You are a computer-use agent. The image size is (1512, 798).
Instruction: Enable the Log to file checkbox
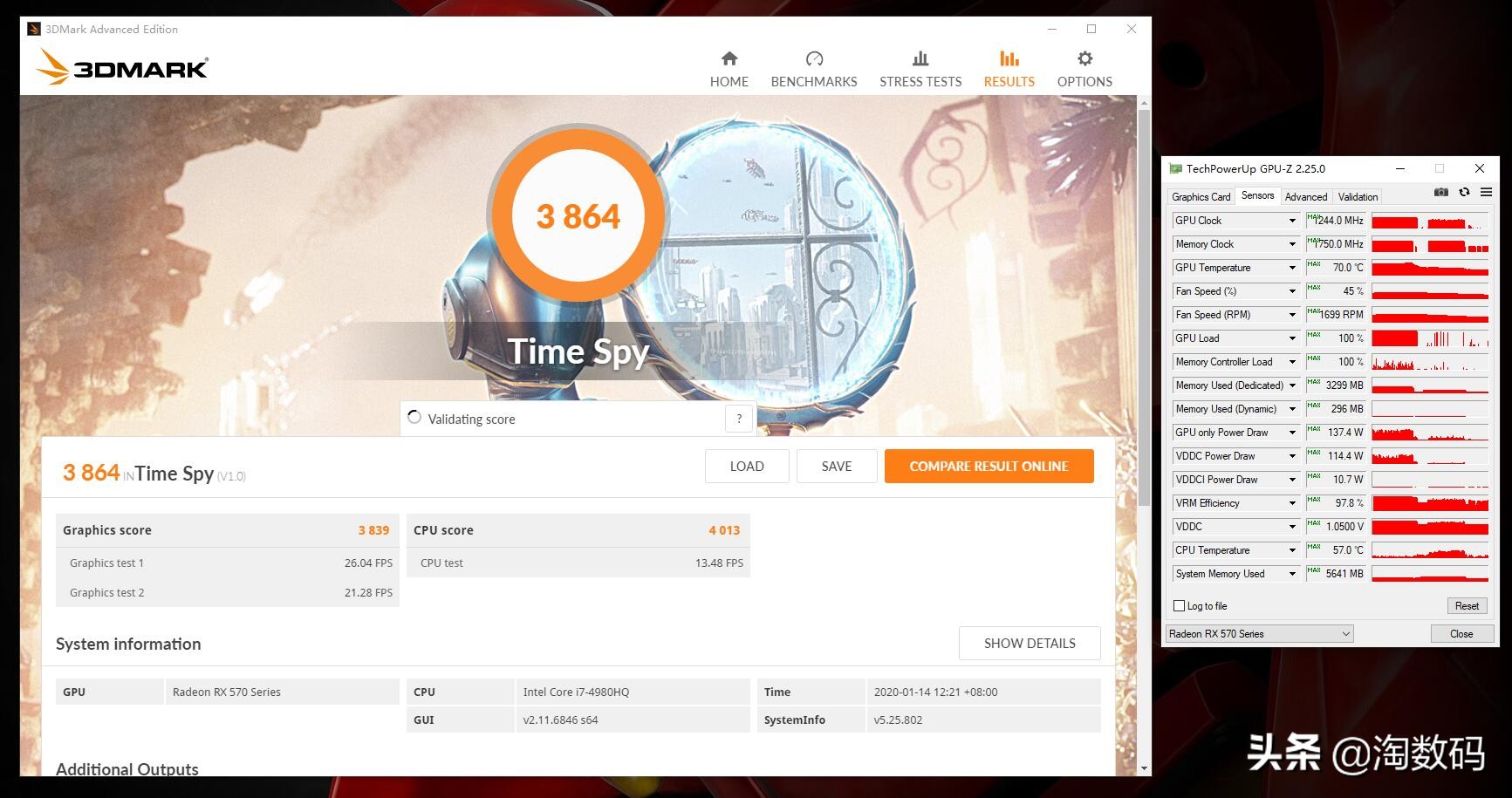pos(1180,606)
